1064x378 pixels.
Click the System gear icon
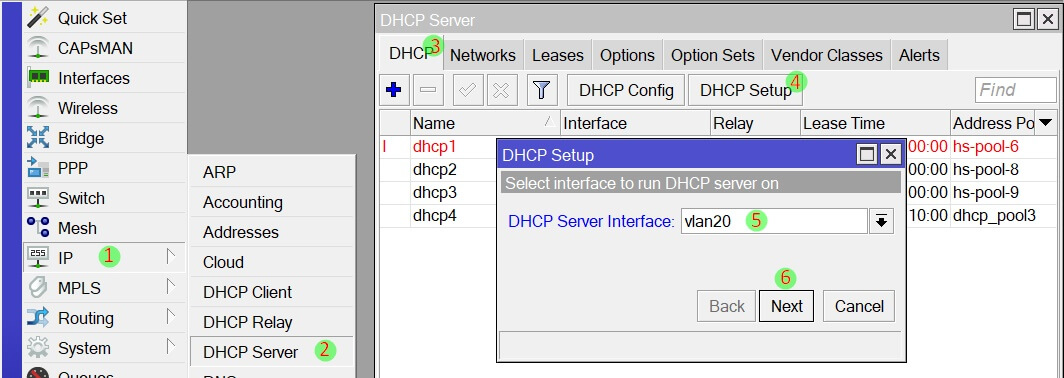pos(38,348)
